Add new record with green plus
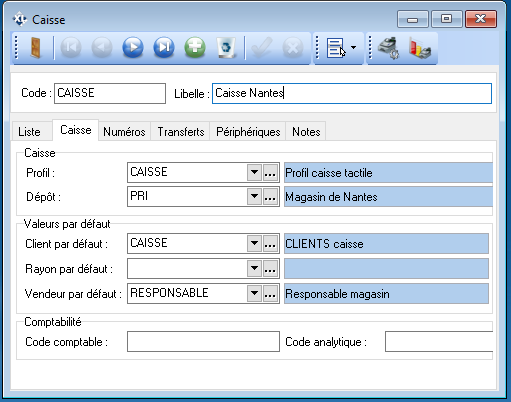Screen dimensions: 511x402 tap(195, 48)
